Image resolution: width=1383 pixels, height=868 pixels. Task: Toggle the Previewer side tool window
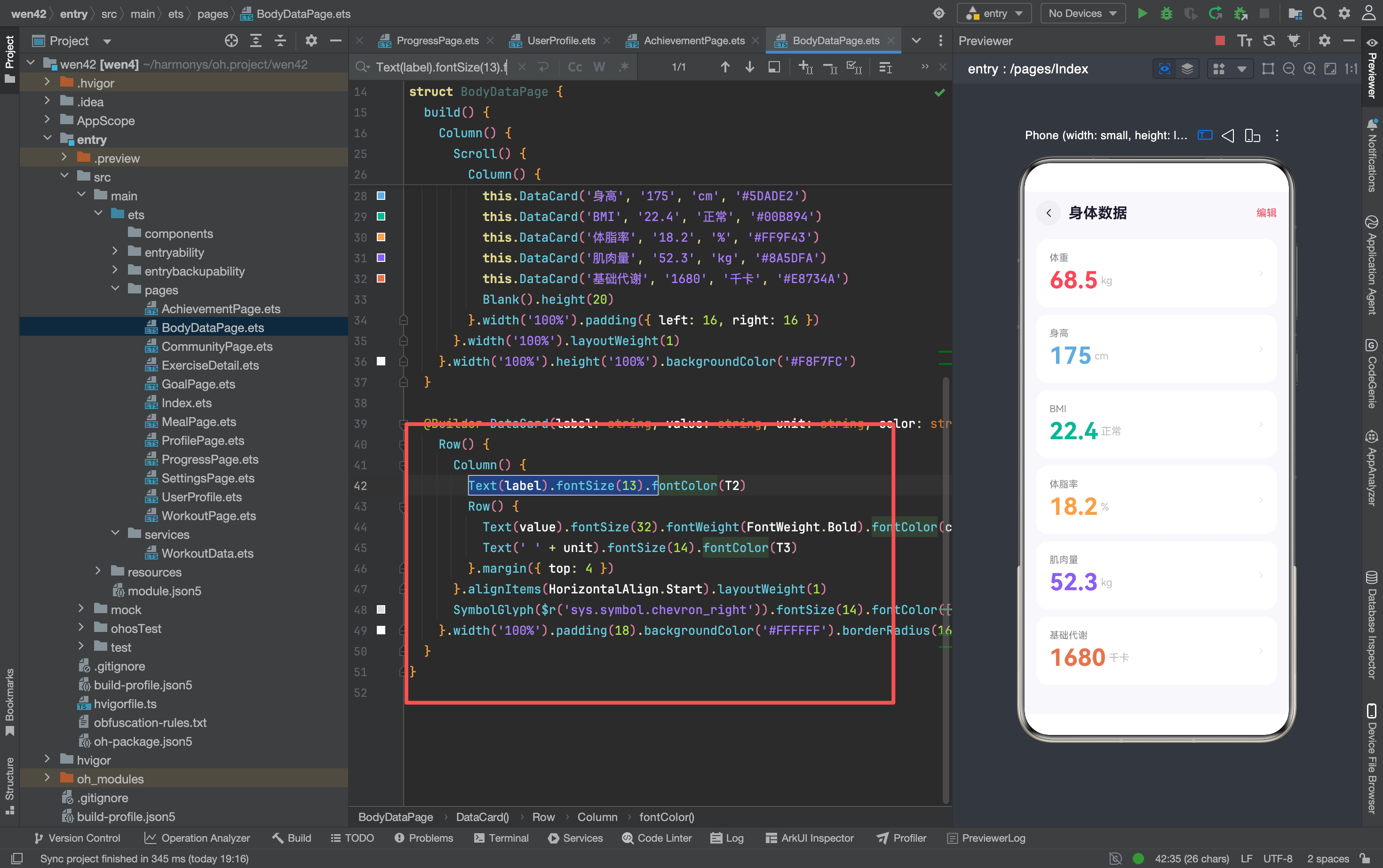pyautogui.click(x=1373, y=68)
